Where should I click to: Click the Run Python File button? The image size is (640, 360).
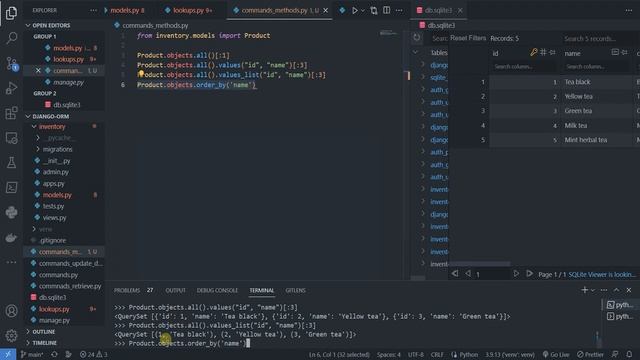tap(354, 10)
